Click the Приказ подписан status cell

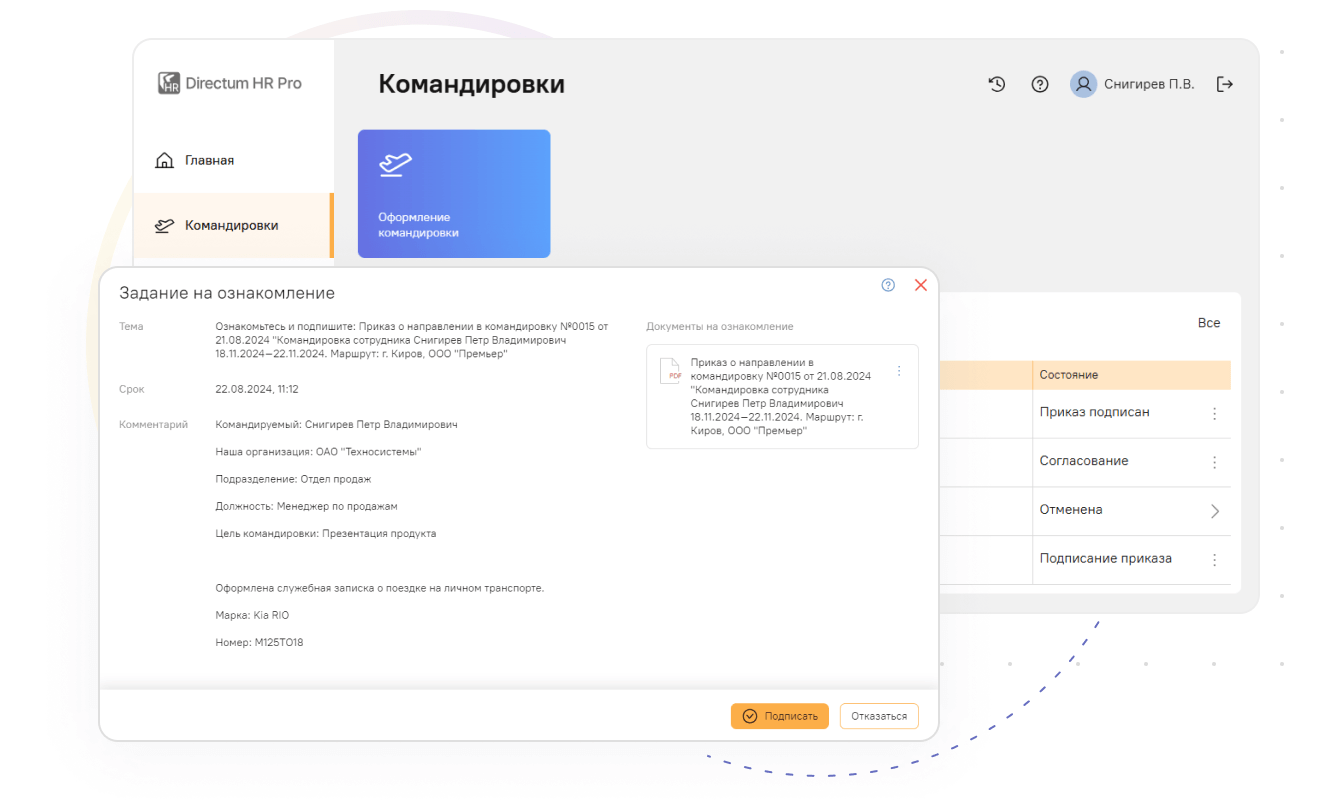1094,412
